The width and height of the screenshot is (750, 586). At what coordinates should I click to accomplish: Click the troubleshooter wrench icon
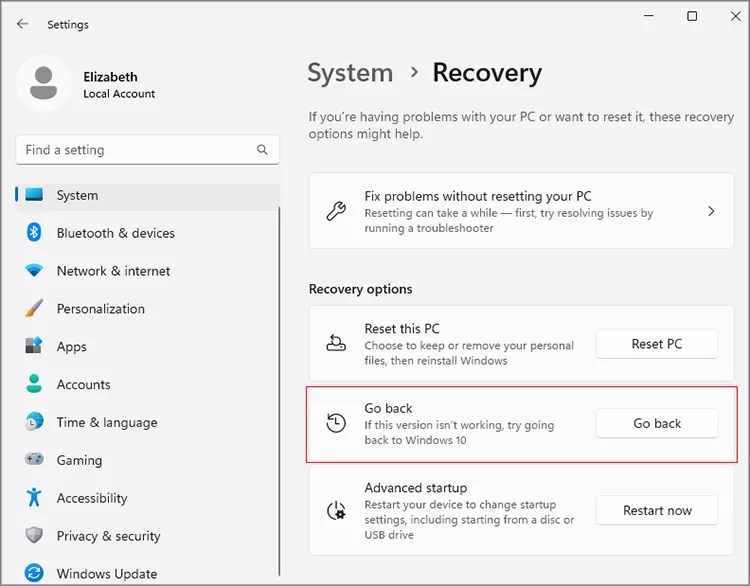click(336, 211)
